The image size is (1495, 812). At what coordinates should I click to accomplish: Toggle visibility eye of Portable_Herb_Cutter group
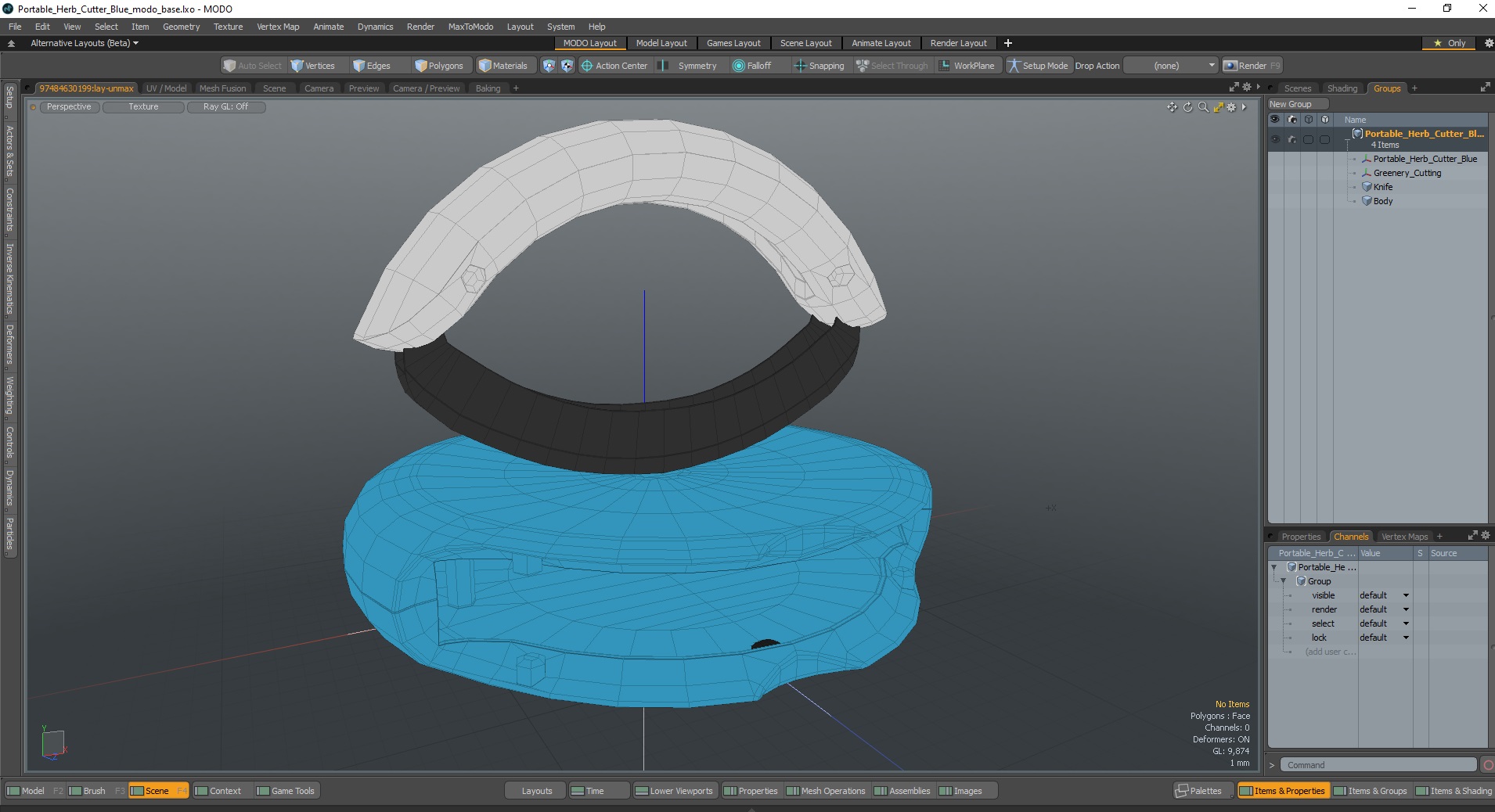1275,139
